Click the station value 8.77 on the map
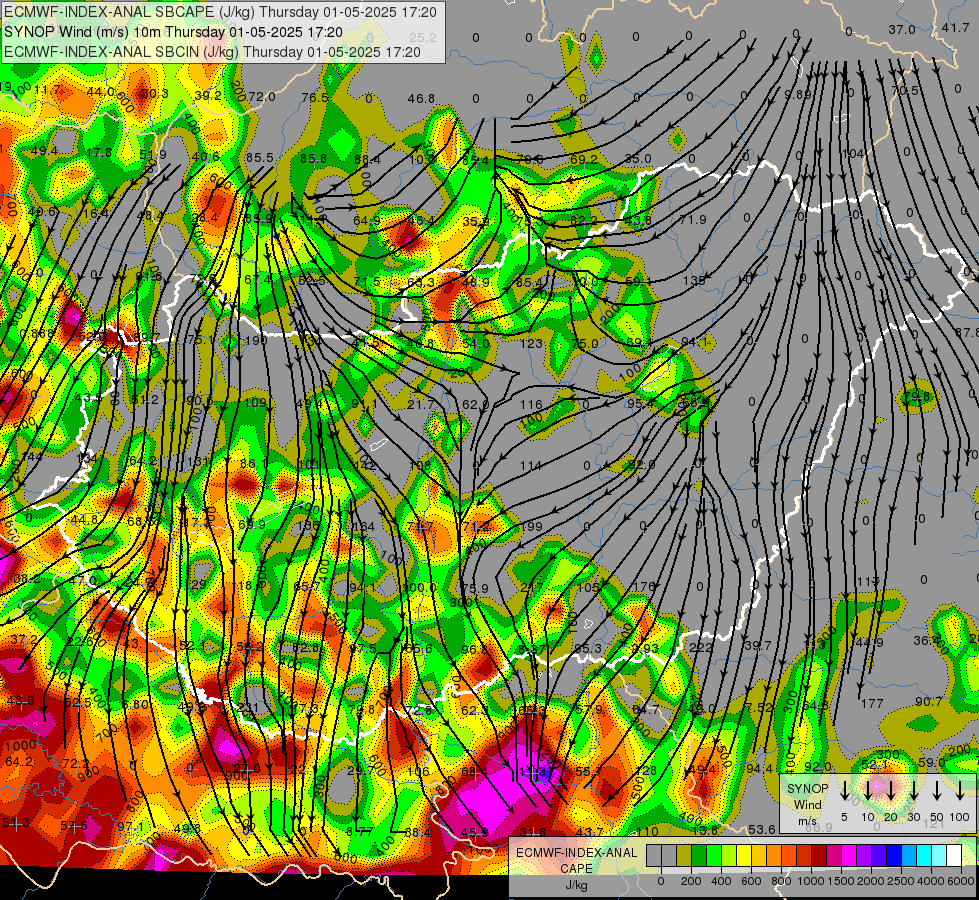 pos(360,831)
